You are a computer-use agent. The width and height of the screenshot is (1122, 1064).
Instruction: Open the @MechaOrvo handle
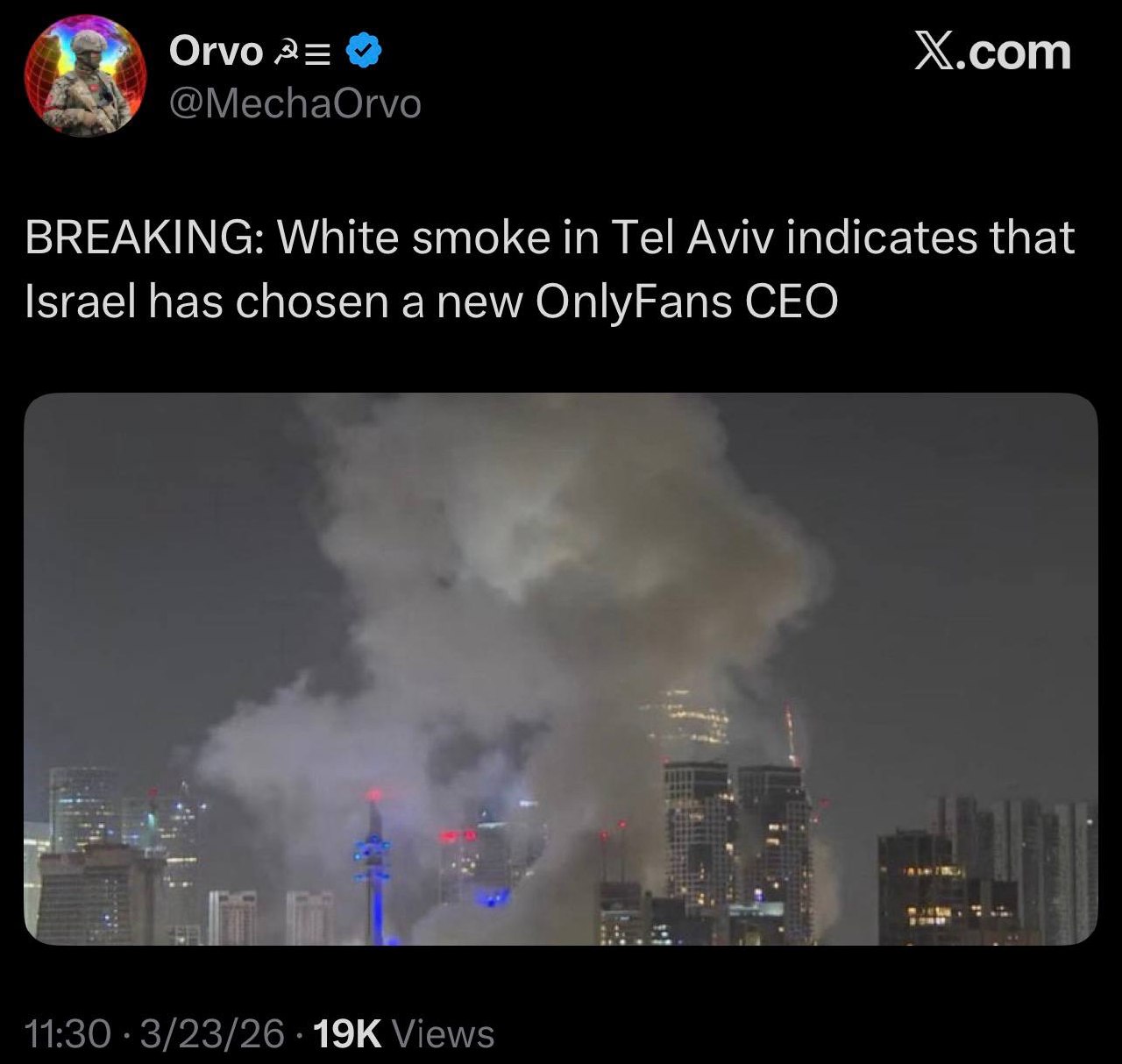[x=295, y=103]
